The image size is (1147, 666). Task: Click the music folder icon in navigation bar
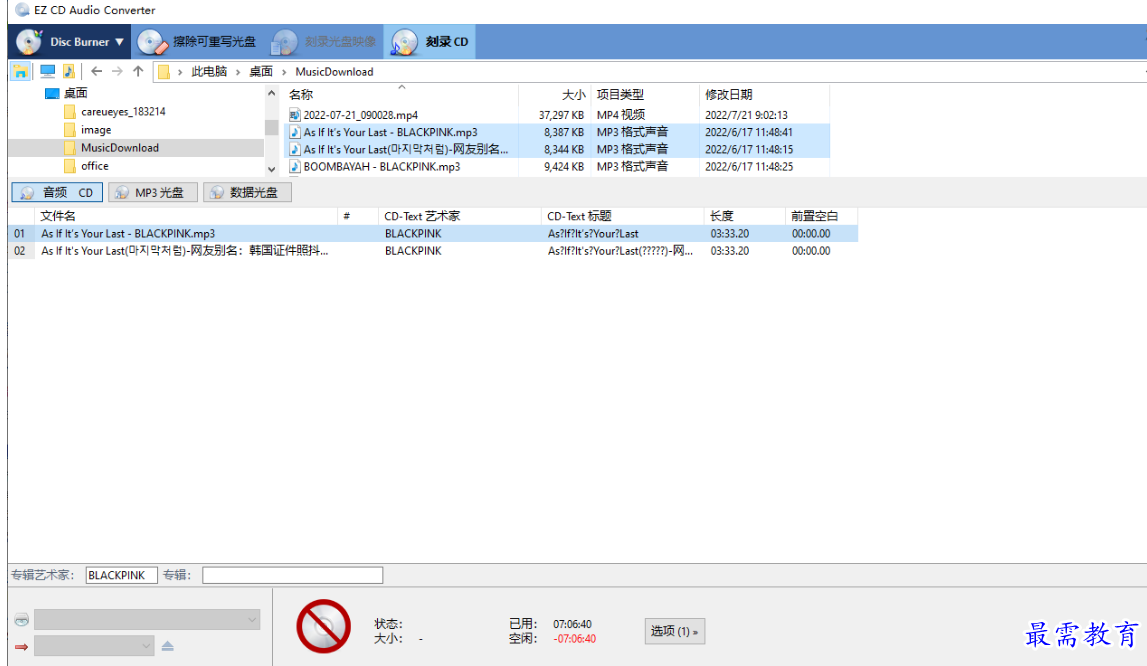point(69,72)
